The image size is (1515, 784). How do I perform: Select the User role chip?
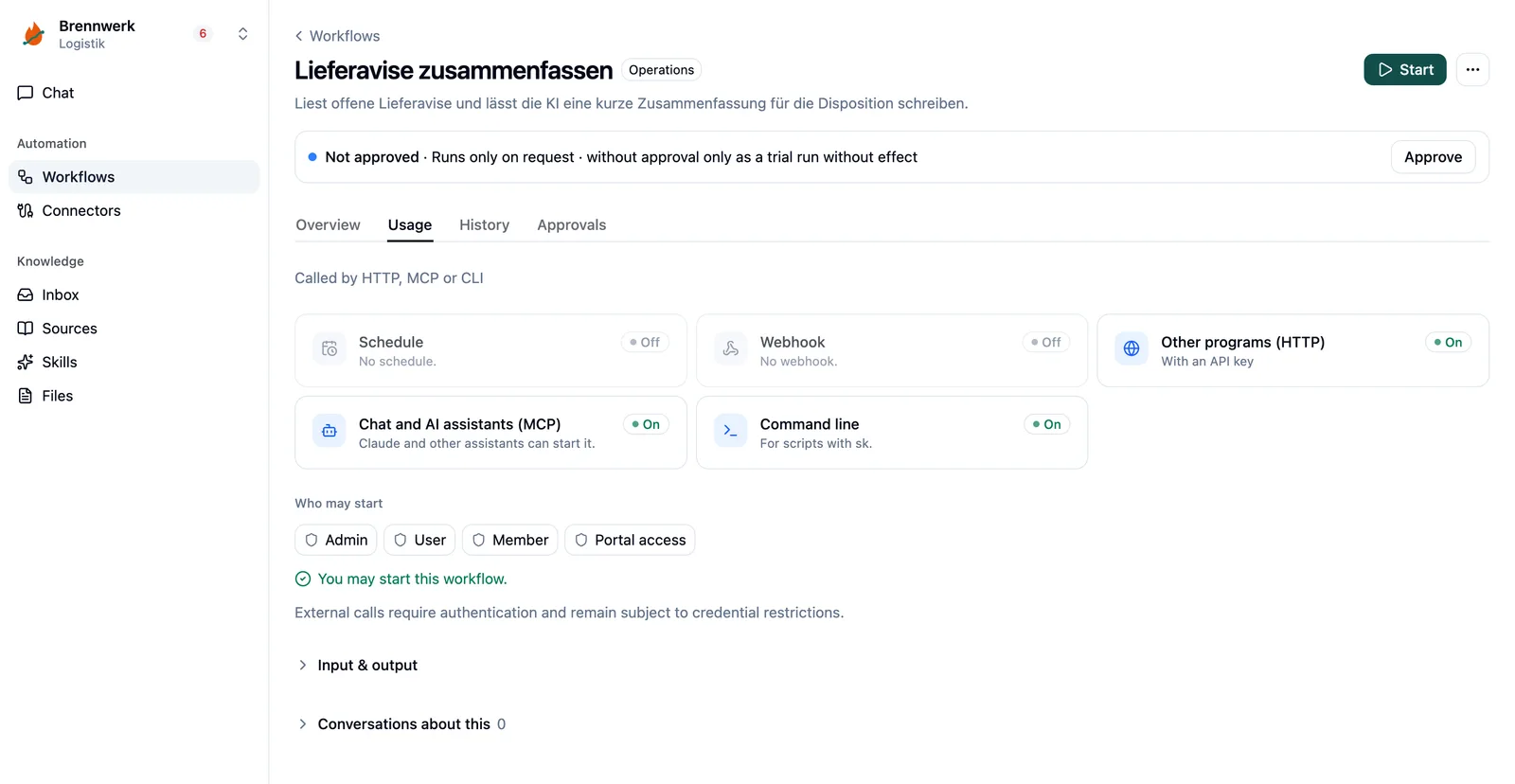(x=419, y=540)
